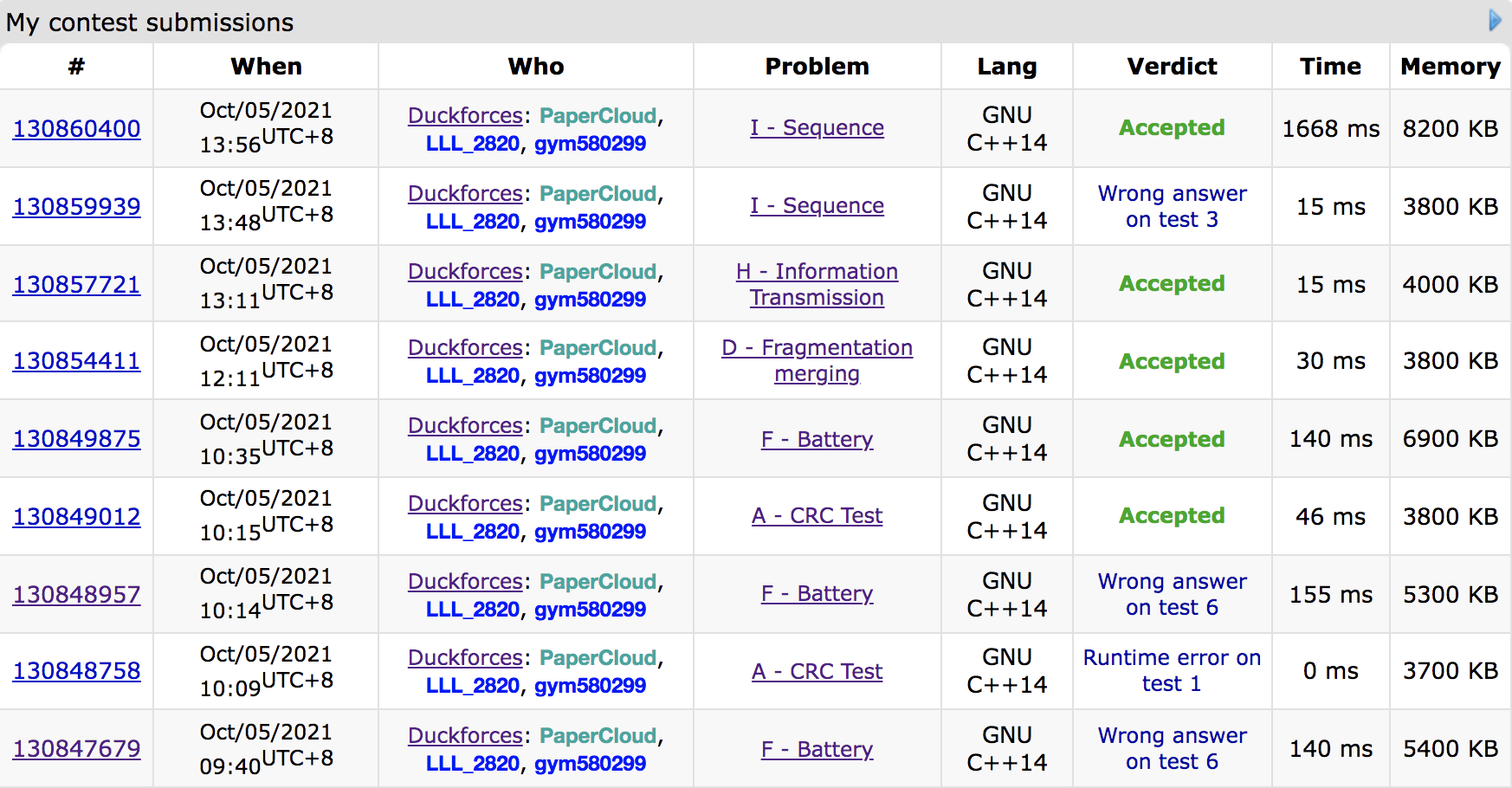This screenshot has height=788, width=1512.
Task: Open problem H - Information Transmission
Action: 817,284
